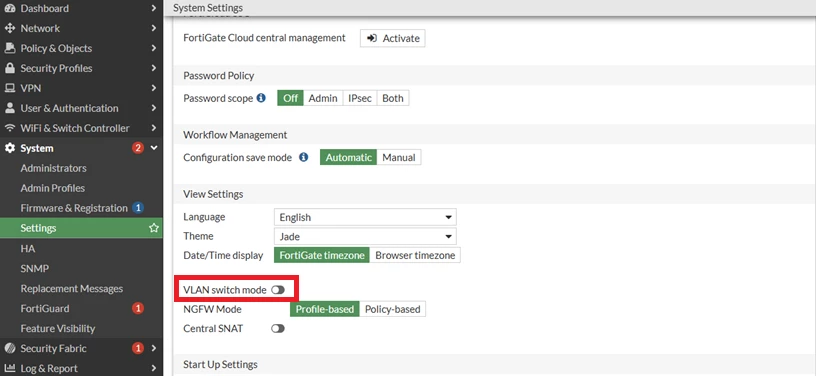Set Password scope to Off
The width and height of the screenshot is (816, 376).
click(290, 98)
